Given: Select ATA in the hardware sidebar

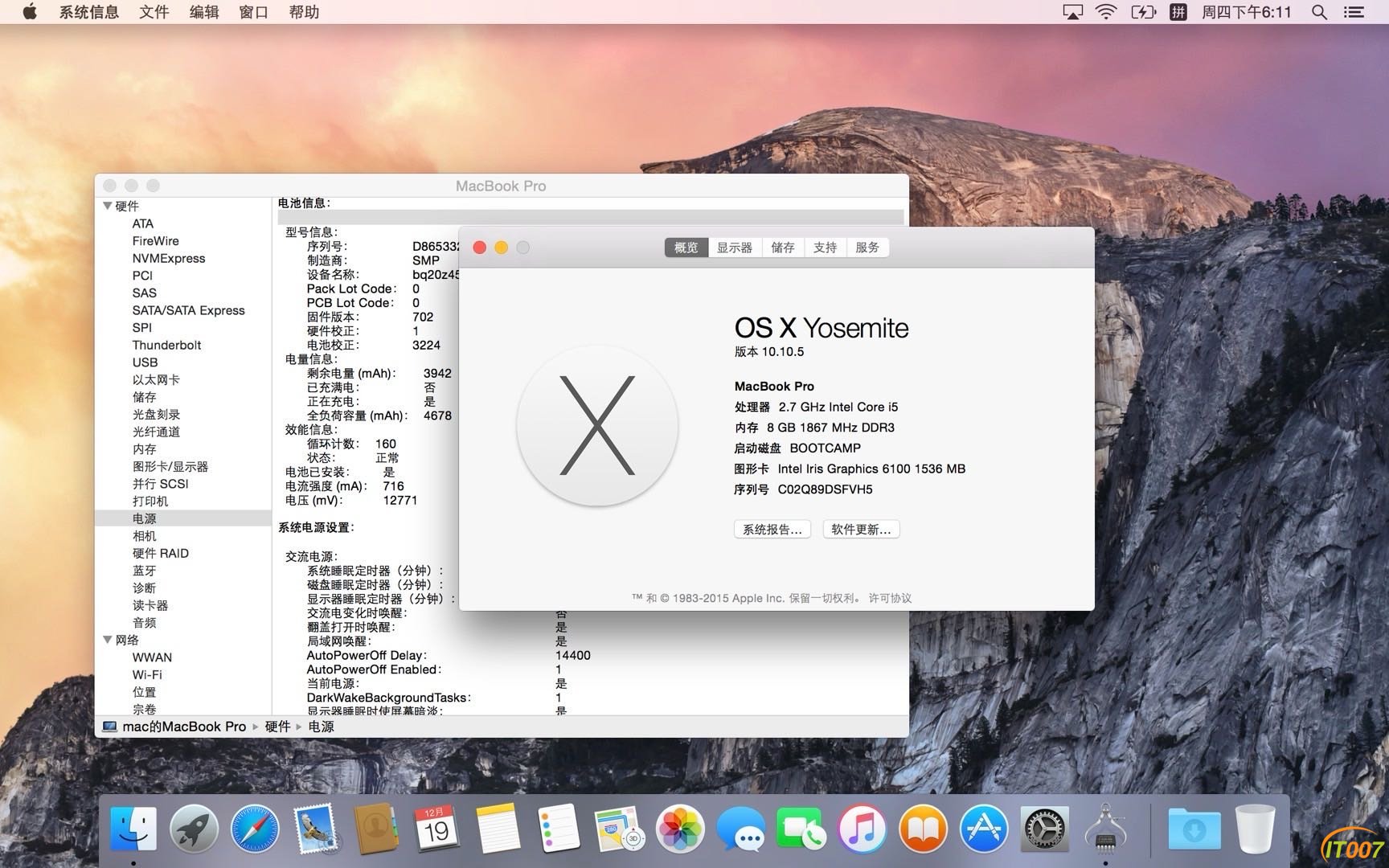Looking at the screenshot, I should coord(143,223).
